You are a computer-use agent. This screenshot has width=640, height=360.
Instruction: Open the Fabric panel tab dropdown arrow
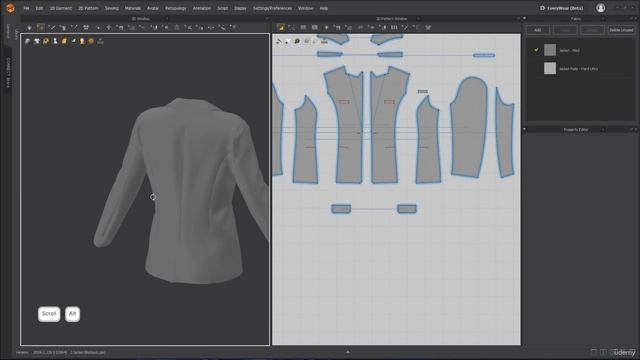(x=603, y=19)
